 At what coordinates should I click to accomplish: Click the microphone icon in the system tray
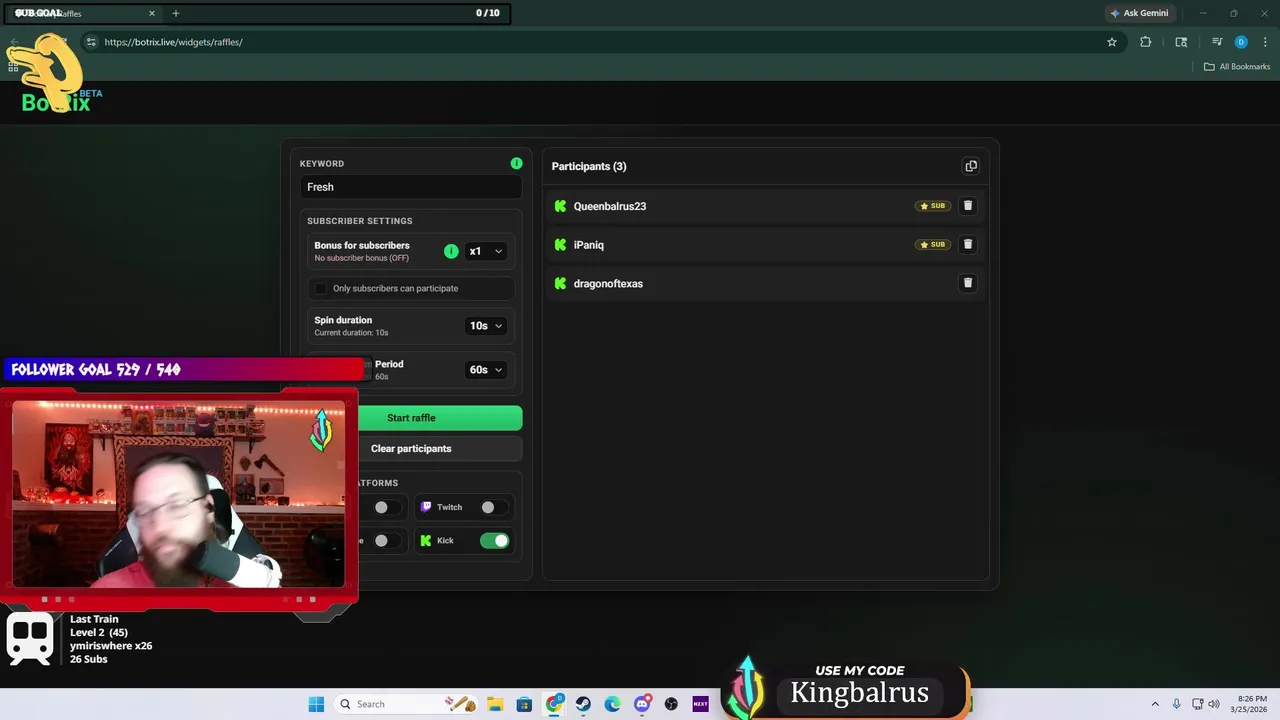(x=1176, y=704)
